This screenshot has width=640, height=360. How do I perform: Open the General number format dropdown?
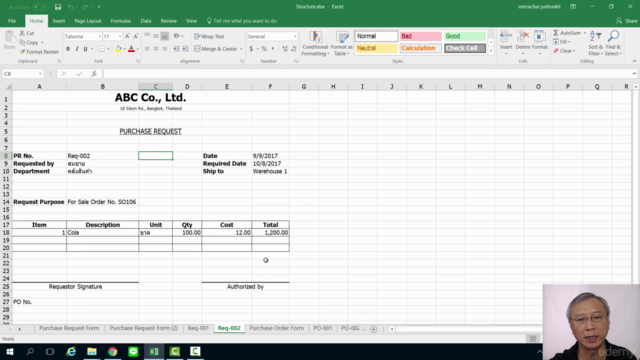(295, 37)
